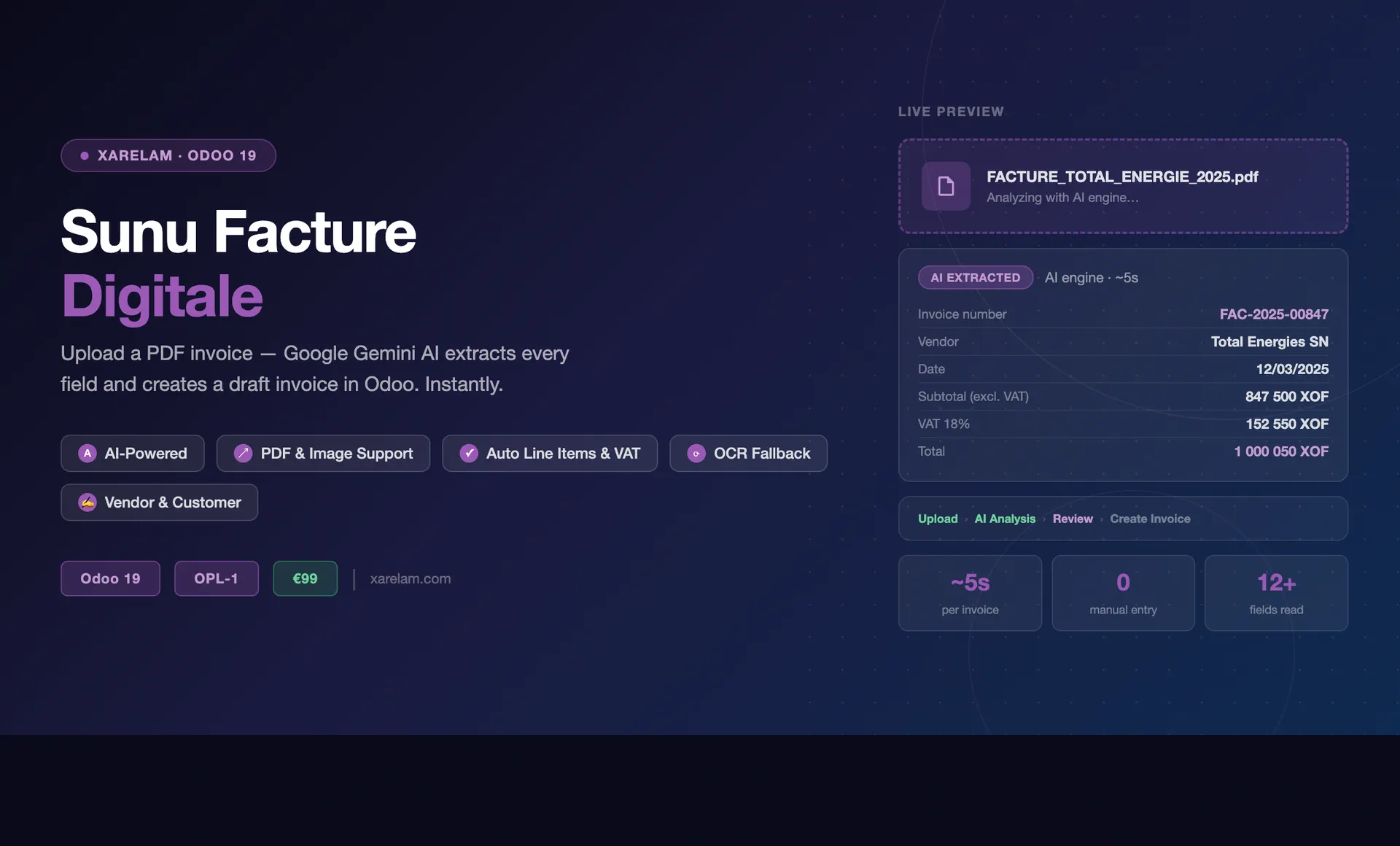Click the OCR Fallback circular icon
The width and height of the screenshot is (1400, 846).
pyautogui.click(x=695, y=453)
